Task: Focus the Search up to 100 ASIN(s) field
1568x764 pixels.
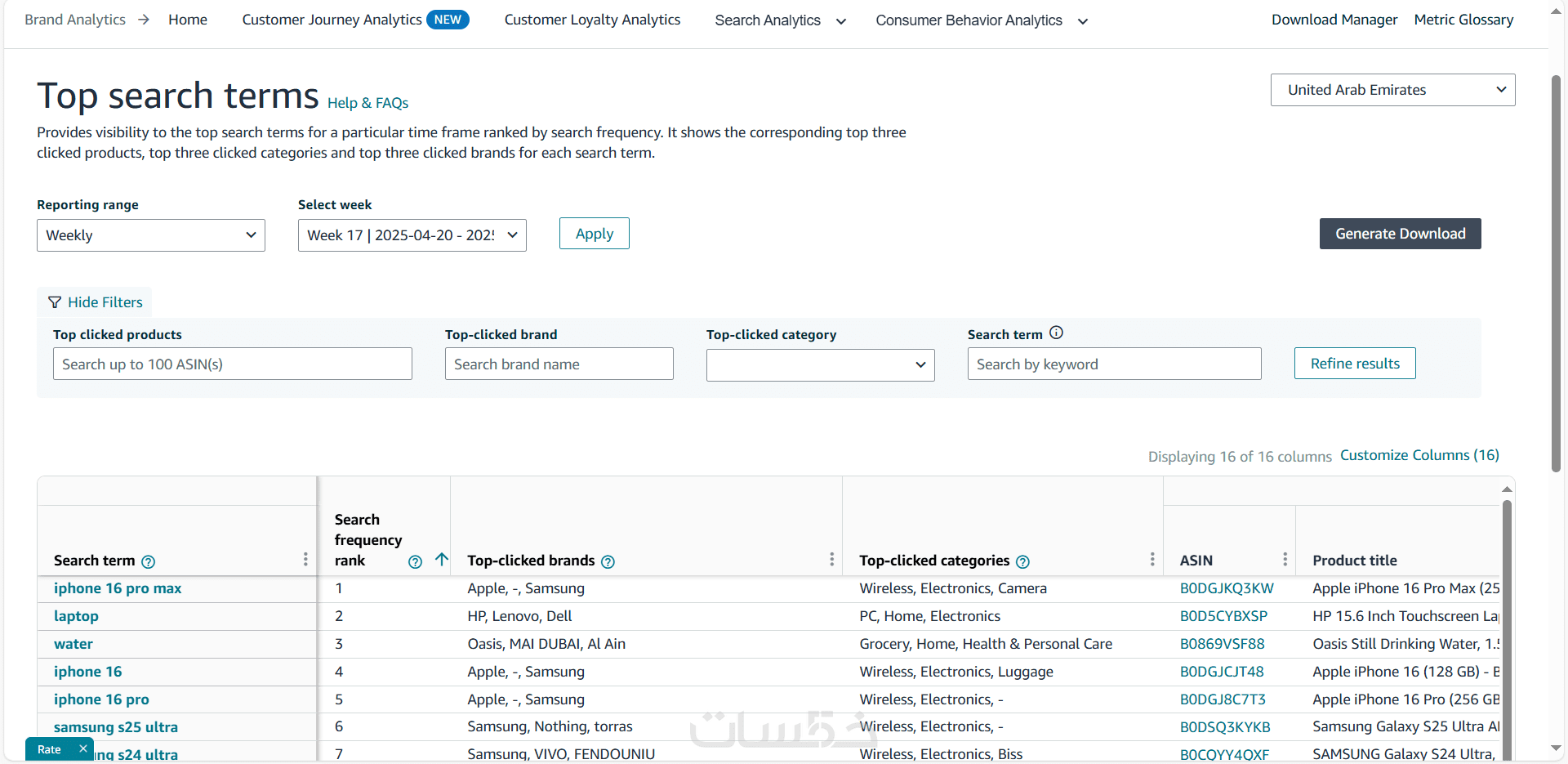Action: pos(233,364)
